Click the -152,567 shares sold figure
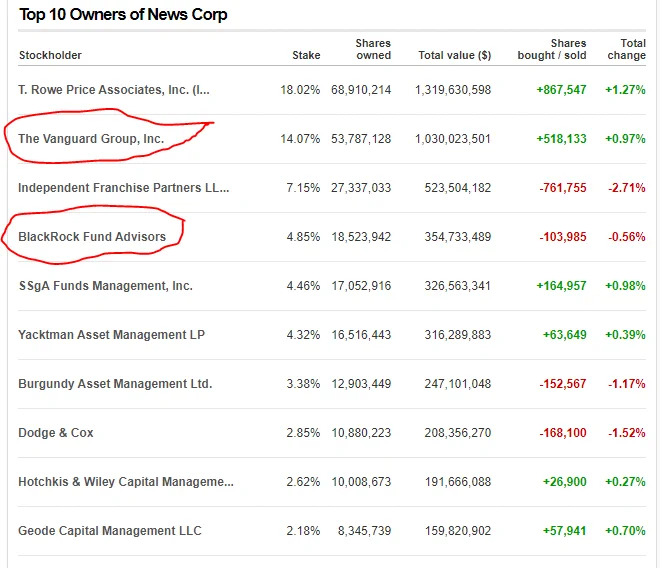The height and width of the screenshot is (568, 660). coord(563,384)
